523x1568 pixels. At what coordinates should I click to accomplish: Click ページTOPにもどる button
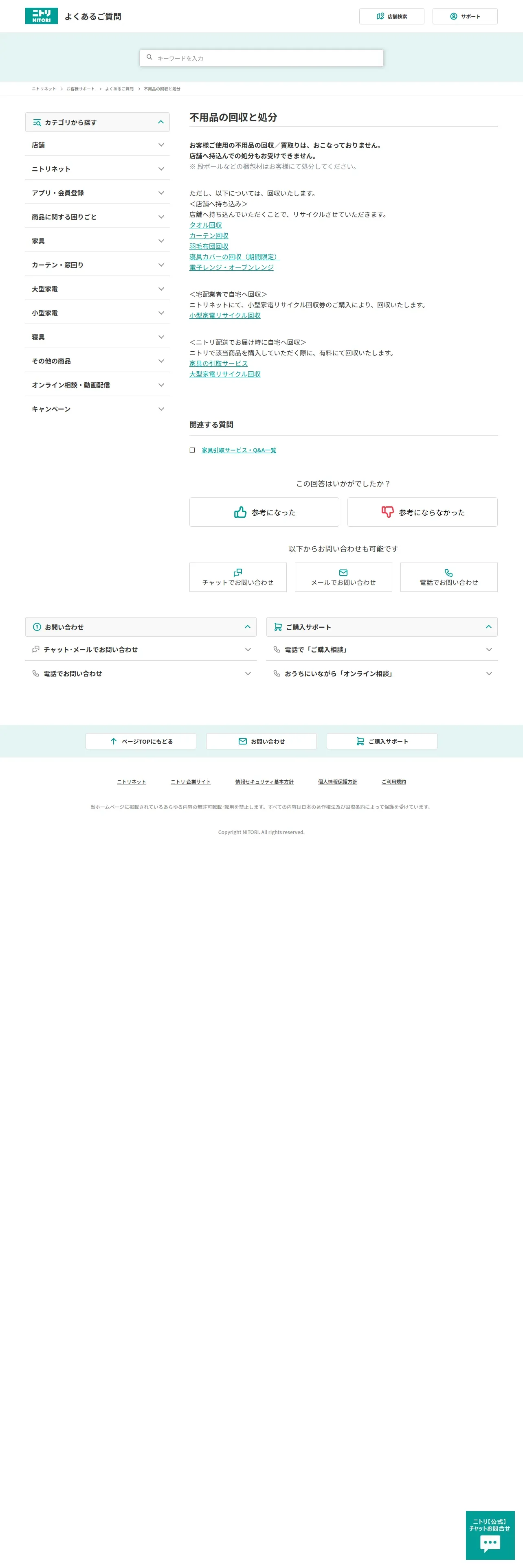[x=141, y=741]
